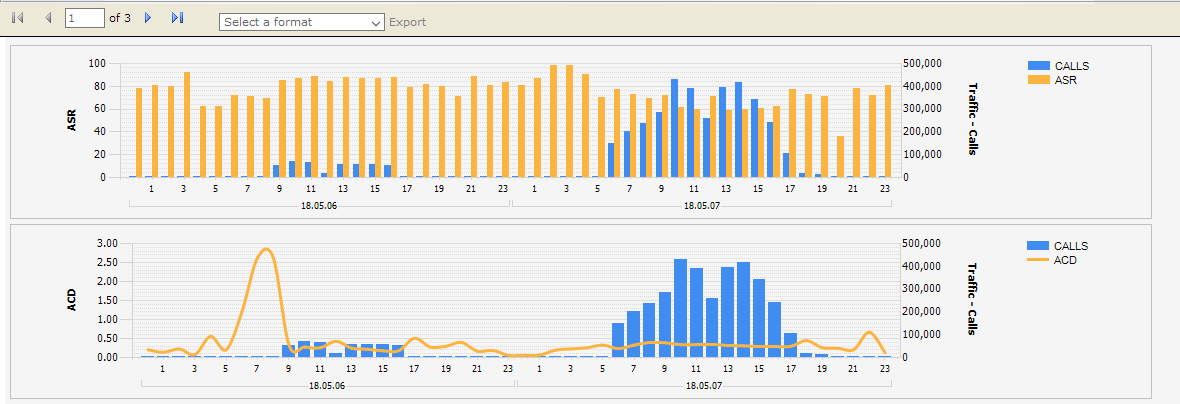Viewport: 1180px width, 404px height.
Task: Click the 18.05.06 date label in ACD chart
Action: point(326,385)
